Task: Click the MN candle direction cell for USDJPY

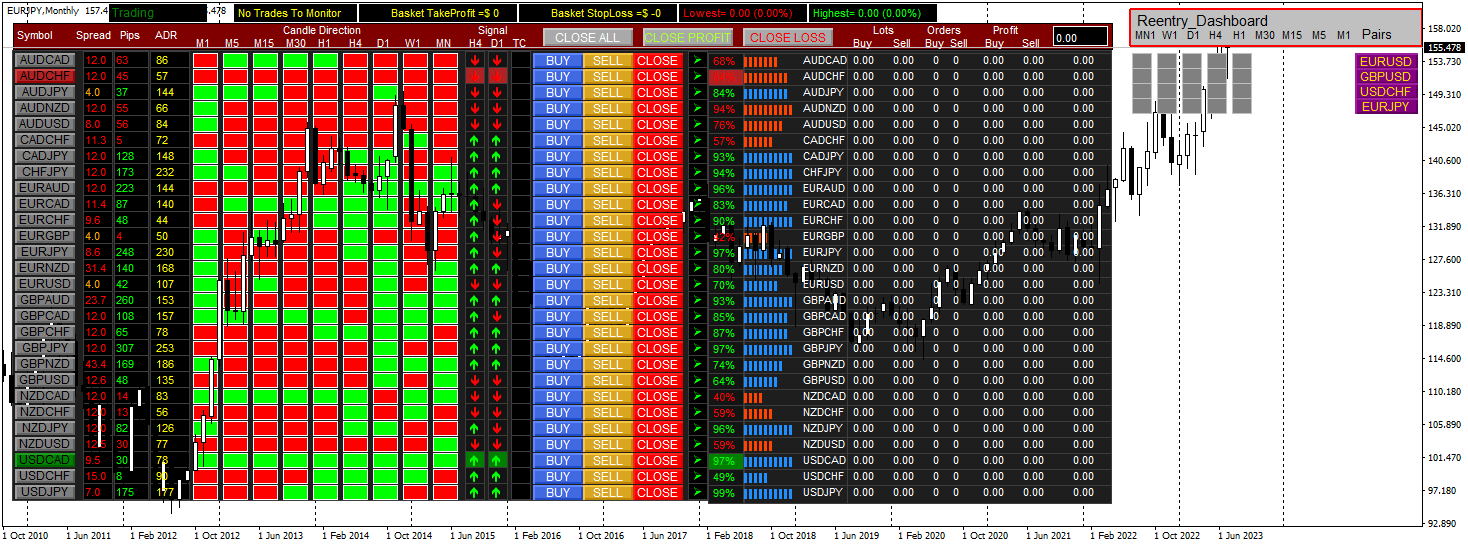Action: click(x=444, y=493)
